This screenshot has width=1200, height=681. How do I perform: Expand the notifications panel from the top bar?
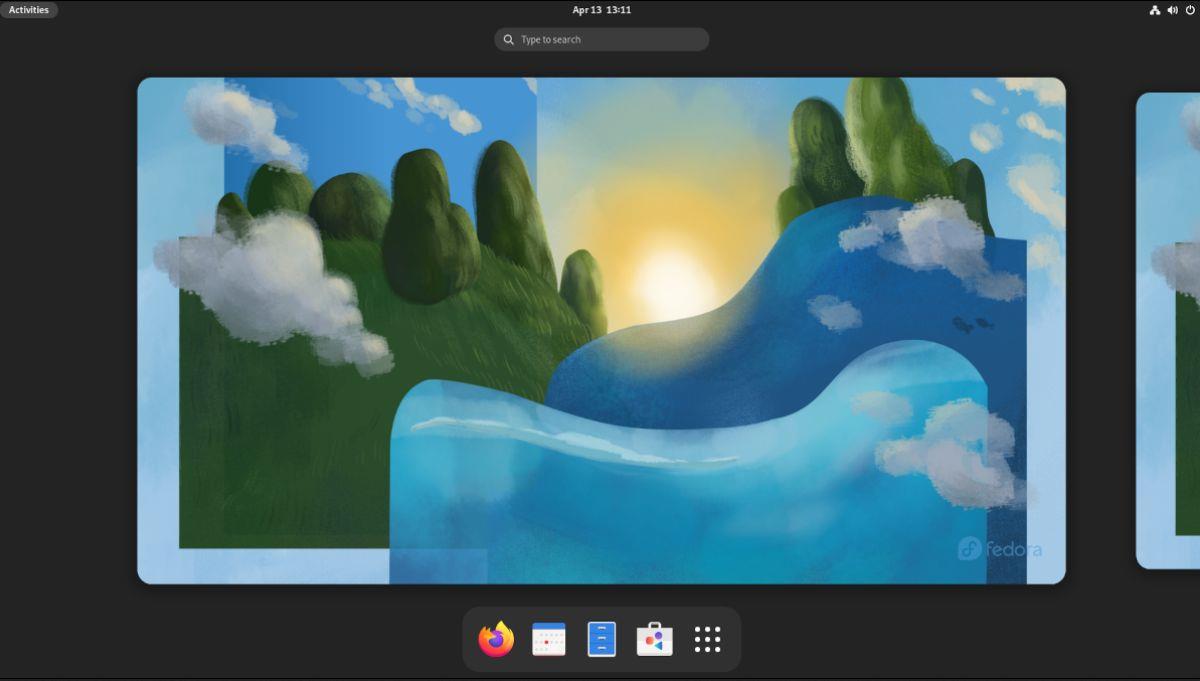tap(600, 9)
